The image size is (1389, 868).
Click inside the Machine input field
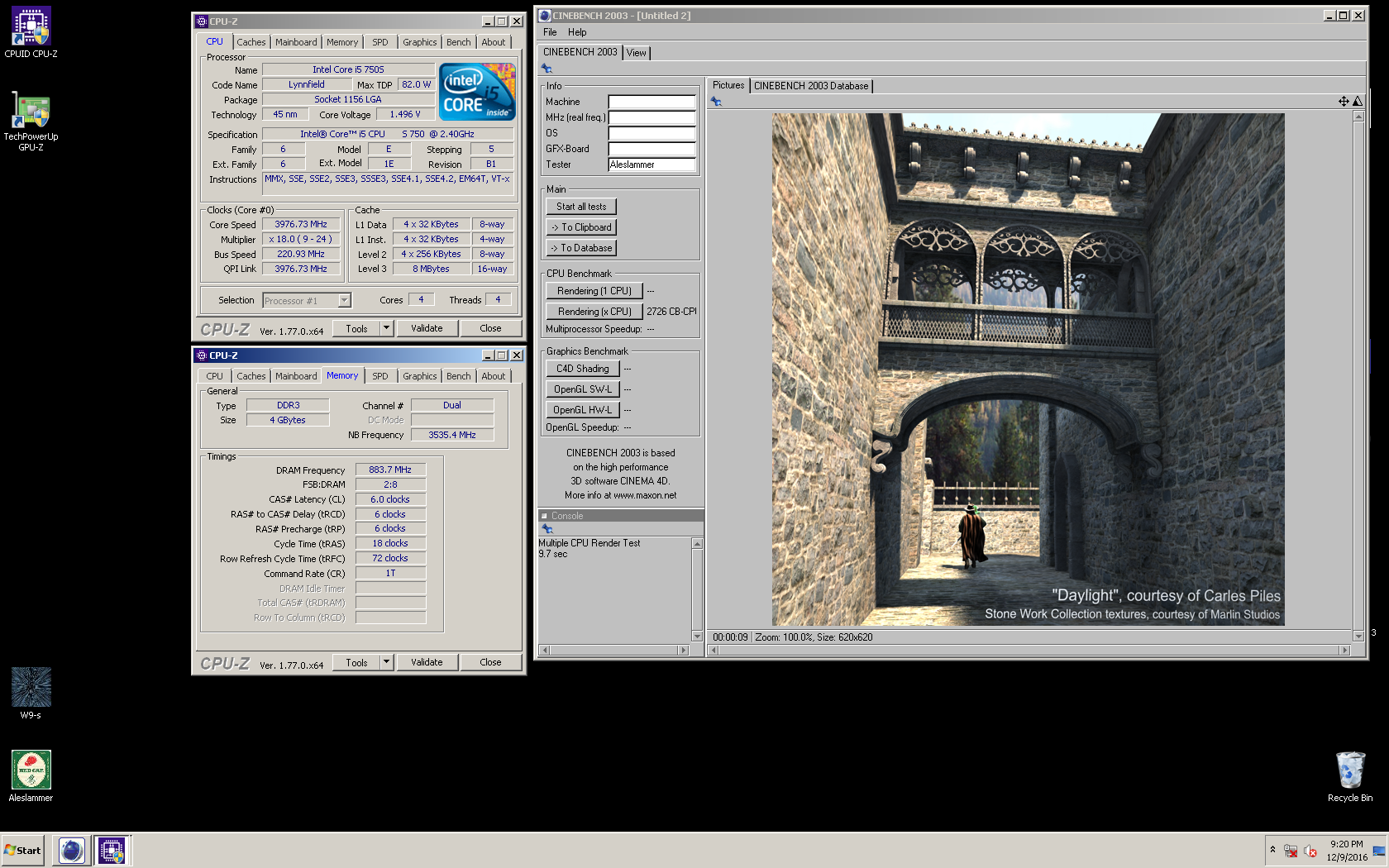coord(652,102)
